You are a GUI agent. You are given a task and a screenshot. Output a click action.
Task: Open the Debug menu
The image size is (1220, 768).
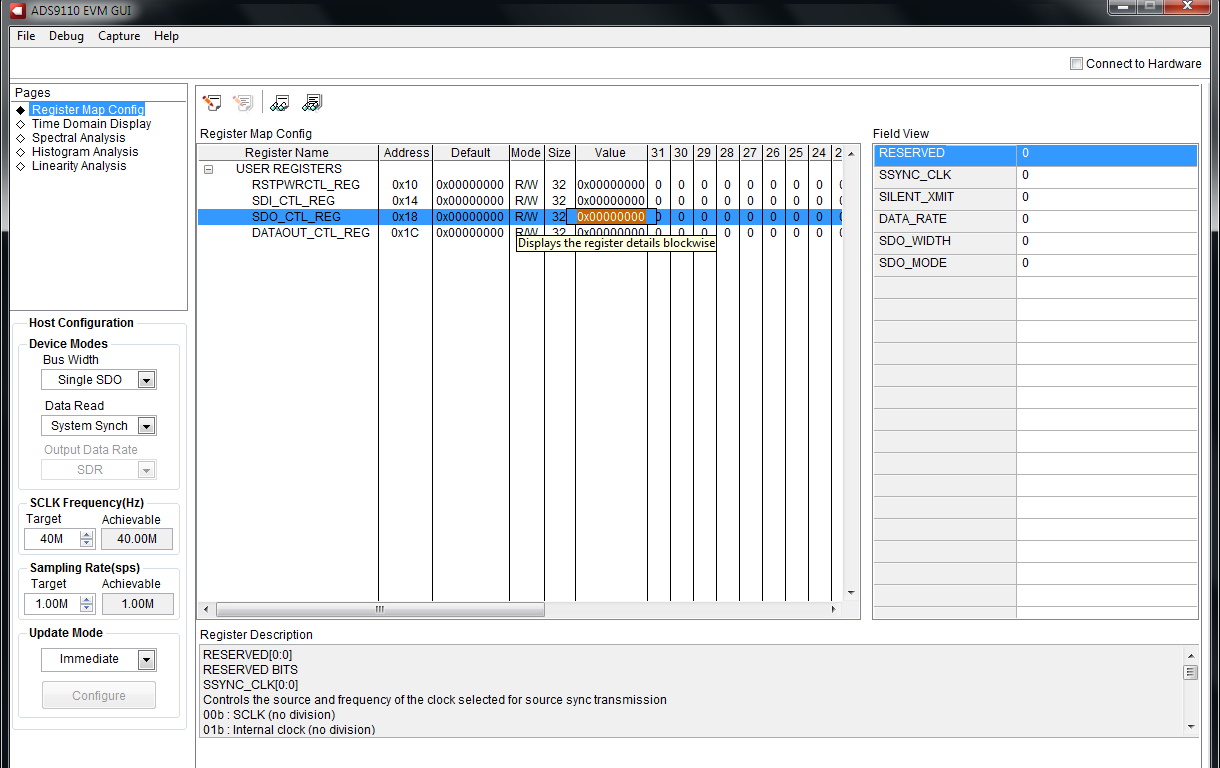[x=67, y=36]
